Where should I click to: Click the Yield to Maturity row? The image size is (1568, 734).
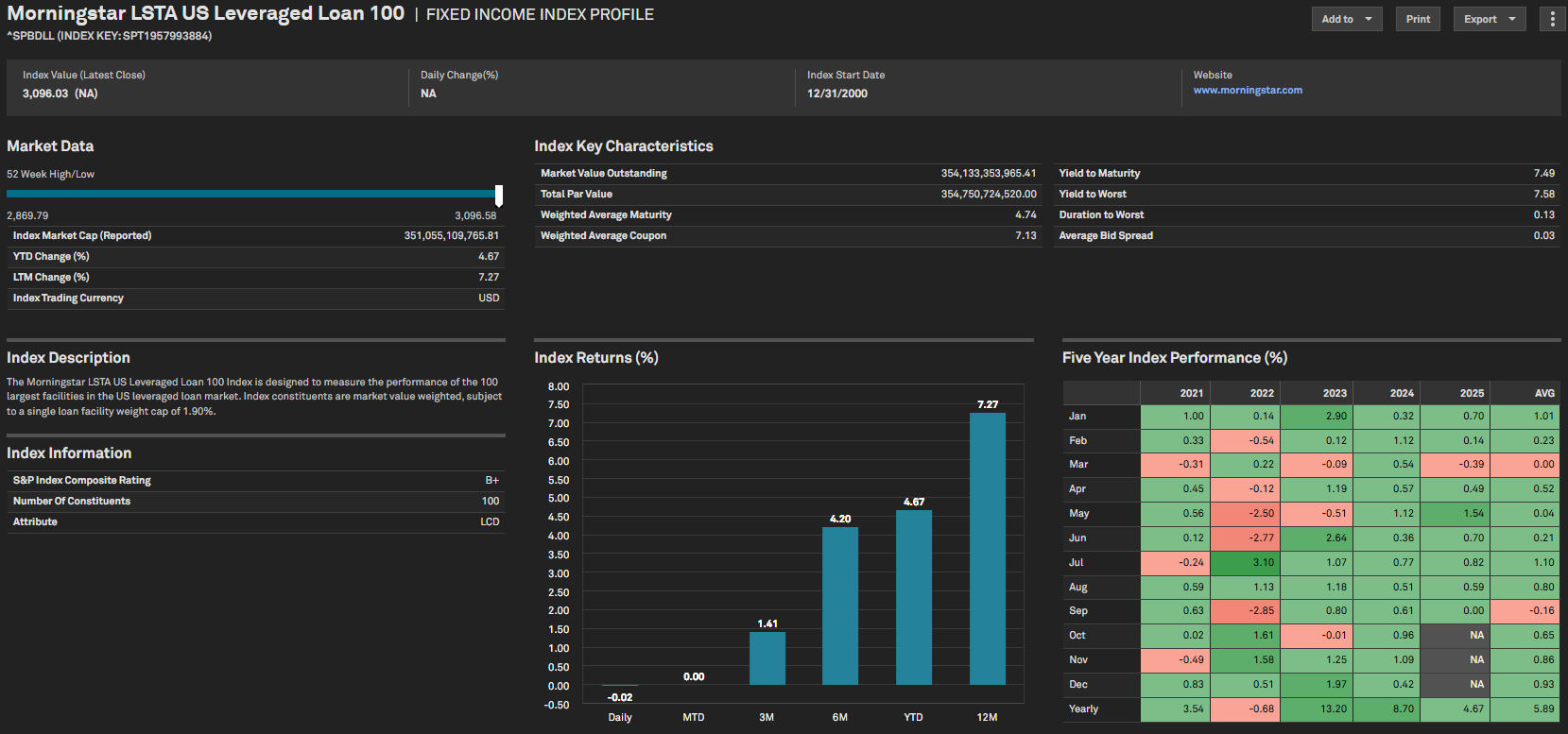1306,174
